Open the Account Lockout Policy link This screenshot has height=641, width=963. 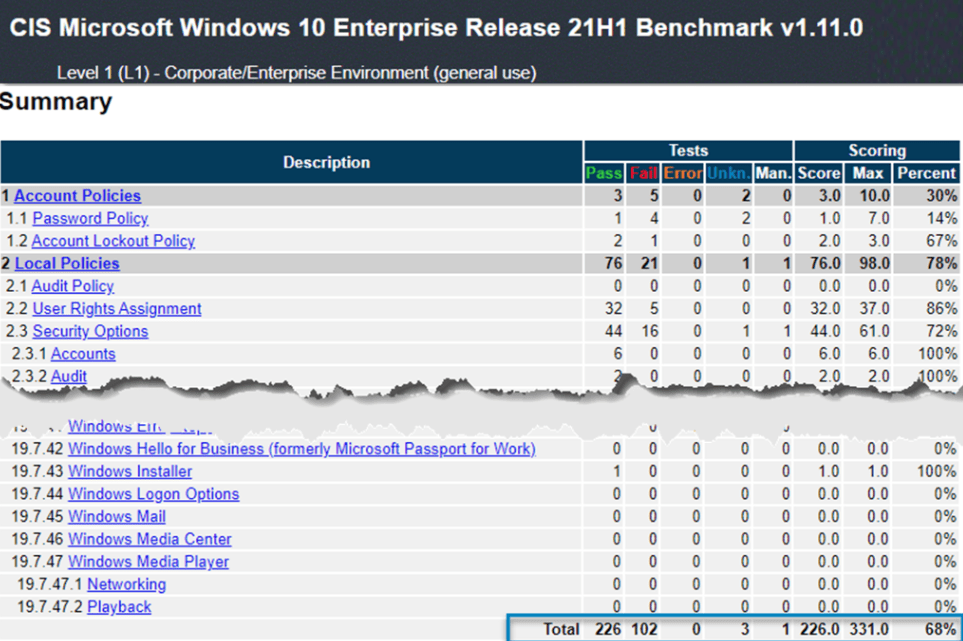pos(113,241)
